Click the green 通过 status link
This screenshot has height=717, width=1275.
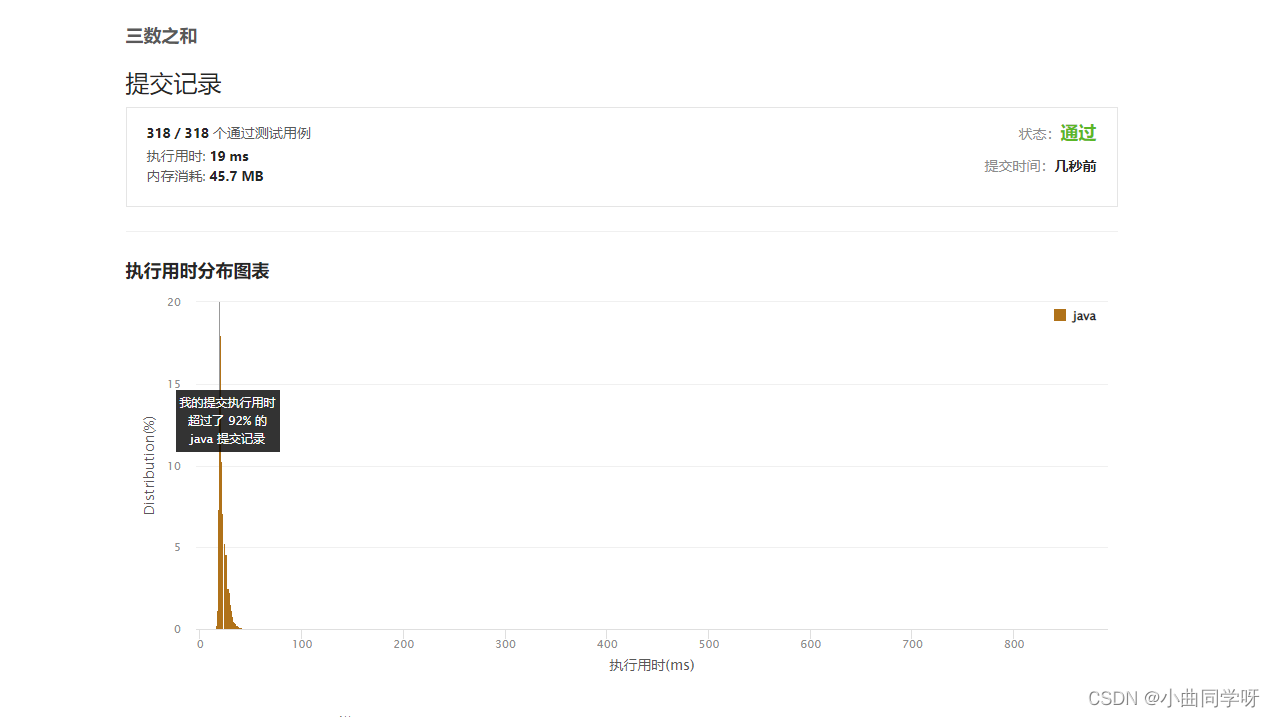(x=1078, y=133)
